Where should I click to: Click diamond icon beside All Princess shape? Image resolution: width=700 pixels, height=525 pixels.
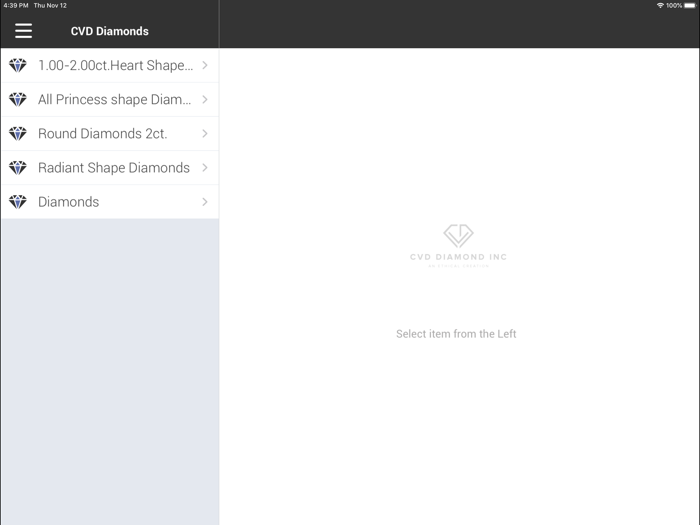(18, 99)
